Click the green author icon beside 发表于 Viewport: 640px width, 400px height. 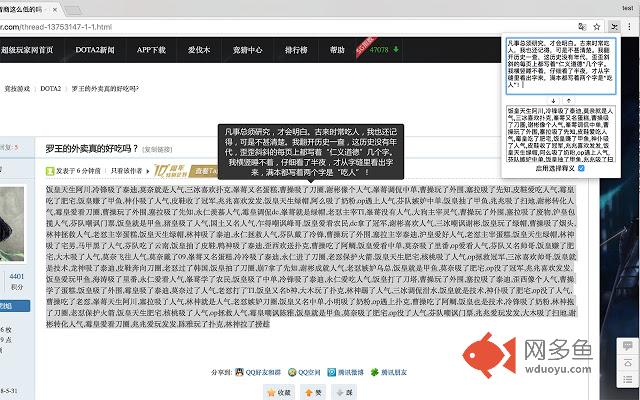50,171
